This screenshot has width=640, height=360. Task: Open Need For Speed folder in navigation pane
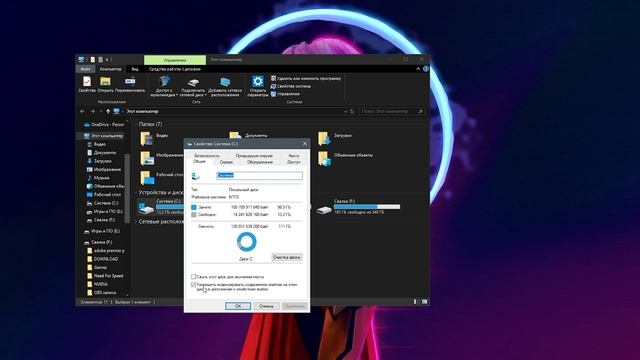(x=105, y=276)
